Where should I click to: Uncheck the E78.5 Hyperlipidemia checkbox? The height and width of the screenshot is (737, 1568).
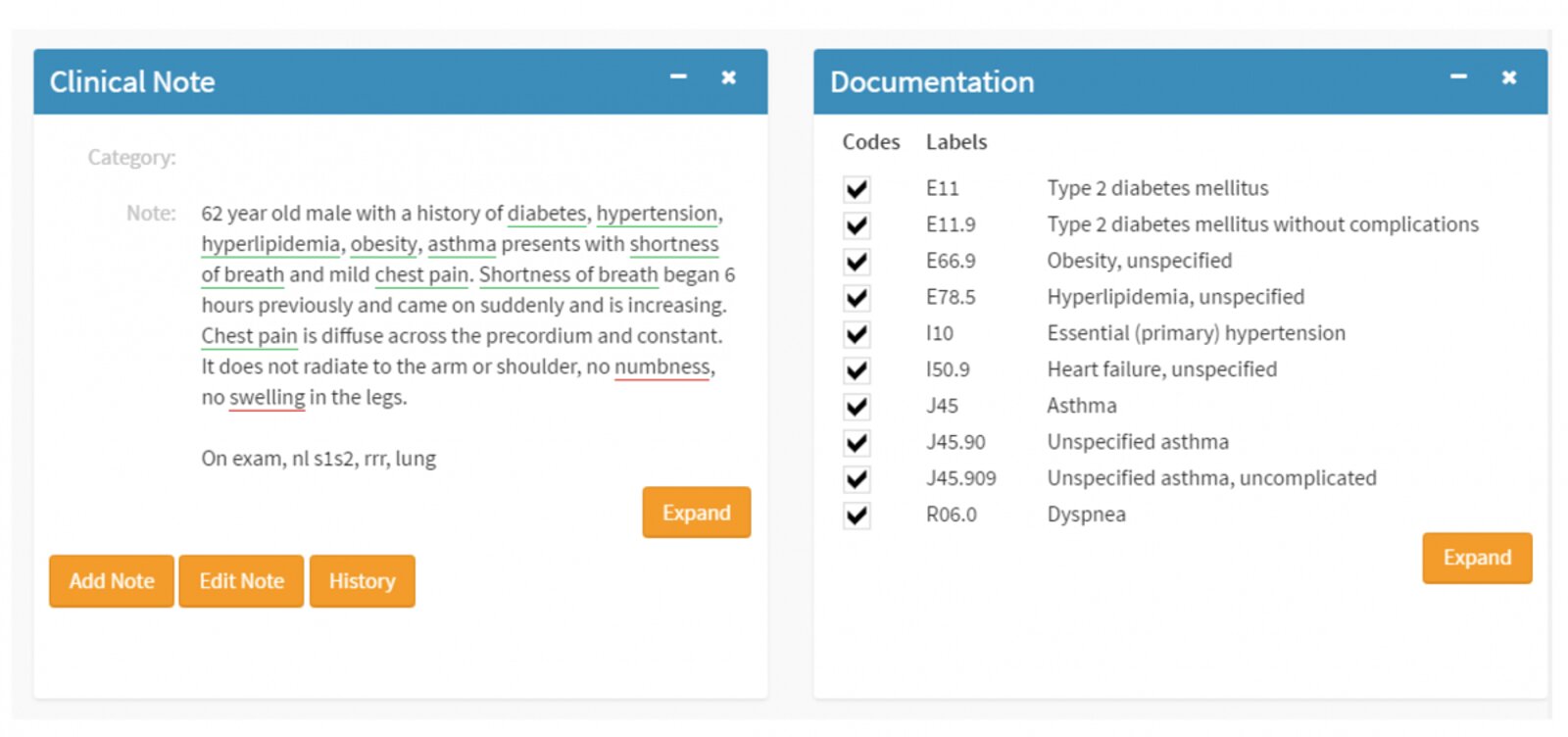[x=857, y=298]
